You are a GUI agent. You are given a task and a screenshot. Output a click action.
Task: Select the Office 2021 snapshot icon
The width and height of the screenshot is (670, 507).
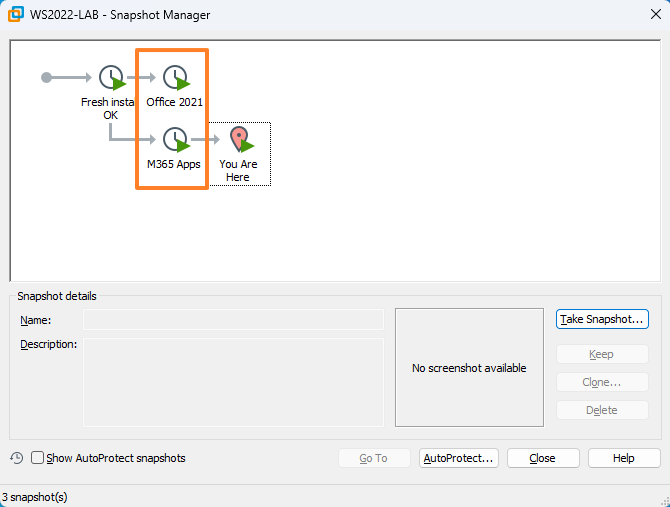[176, 78]
